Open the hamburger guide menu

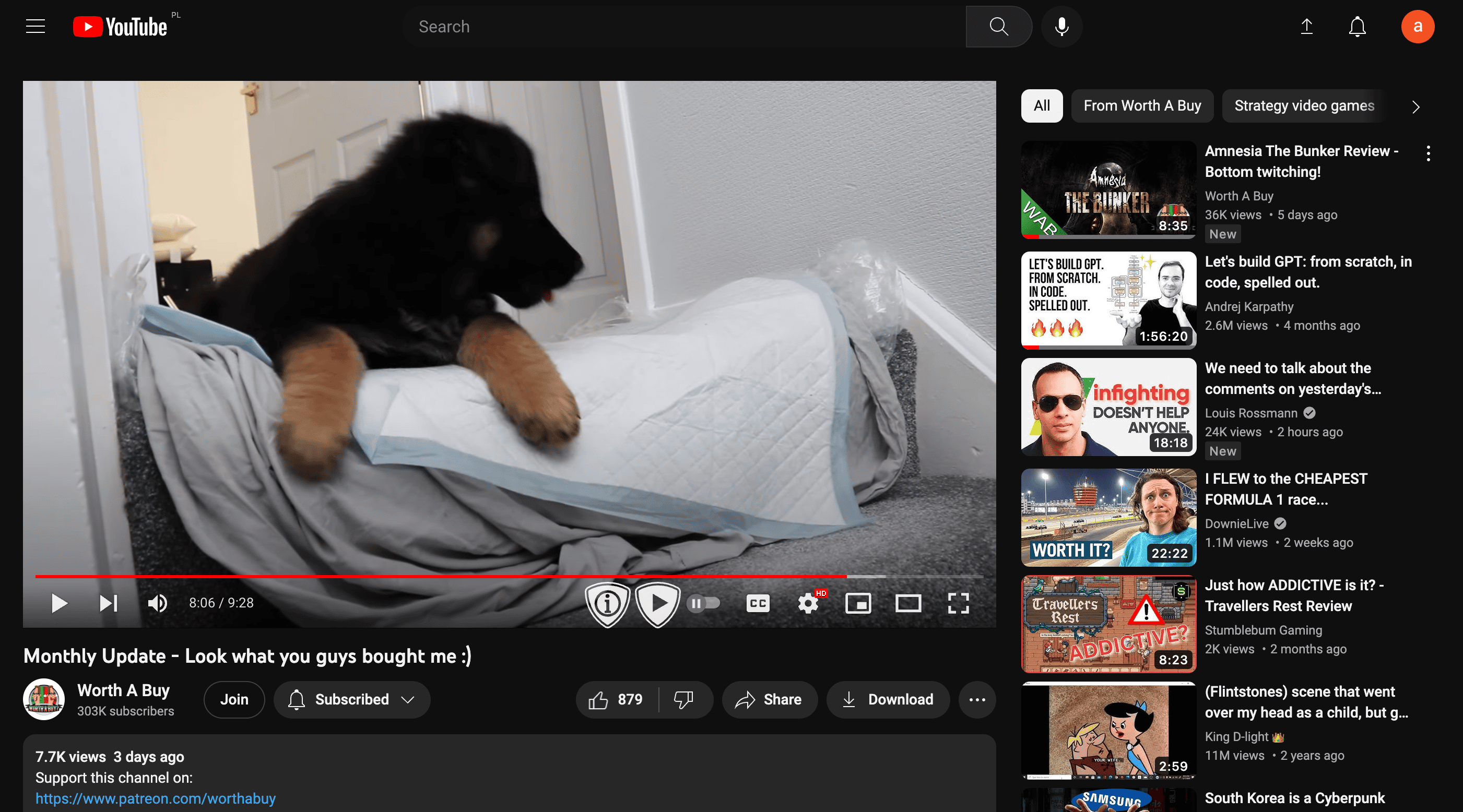[x=35, y=26]
